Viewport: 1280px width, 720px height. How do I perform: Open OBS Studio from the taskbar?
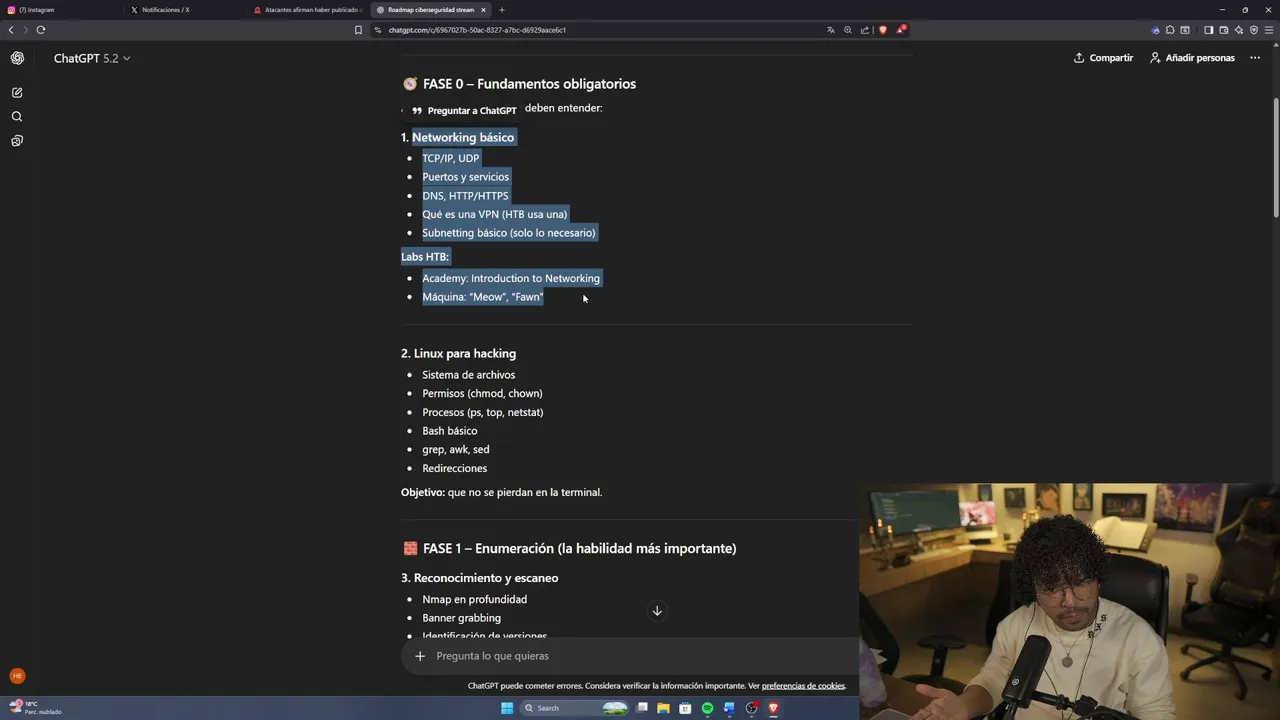(751, 708)
